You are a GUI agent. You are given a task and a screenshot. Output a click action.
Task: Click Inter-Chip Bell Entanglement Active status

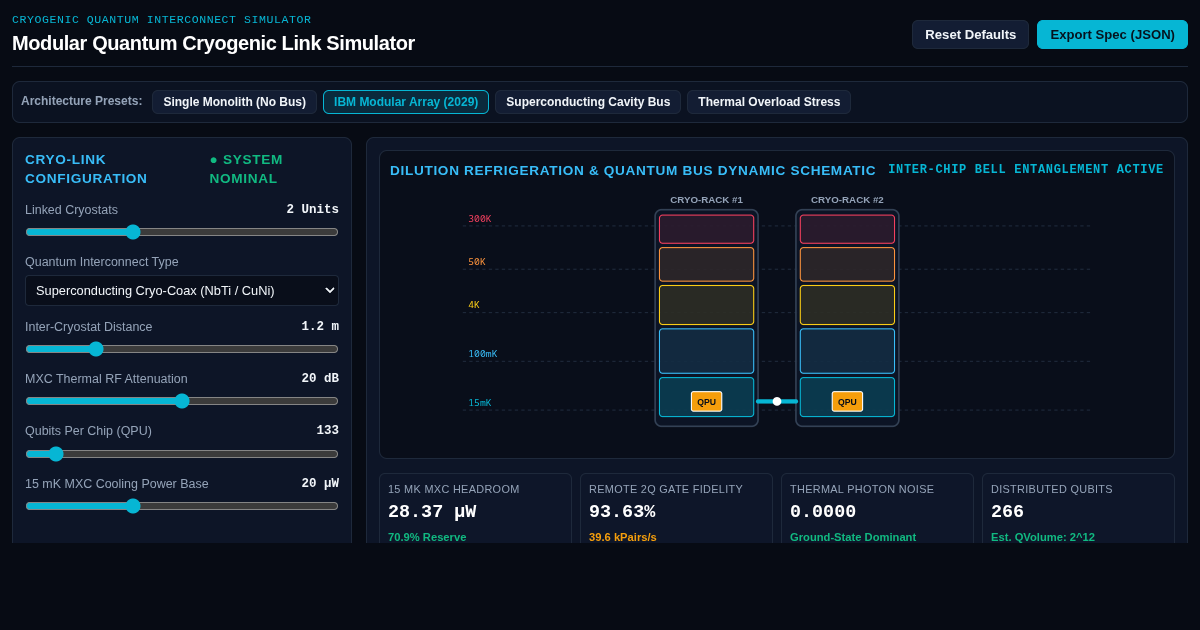(x=1026, y=170)
